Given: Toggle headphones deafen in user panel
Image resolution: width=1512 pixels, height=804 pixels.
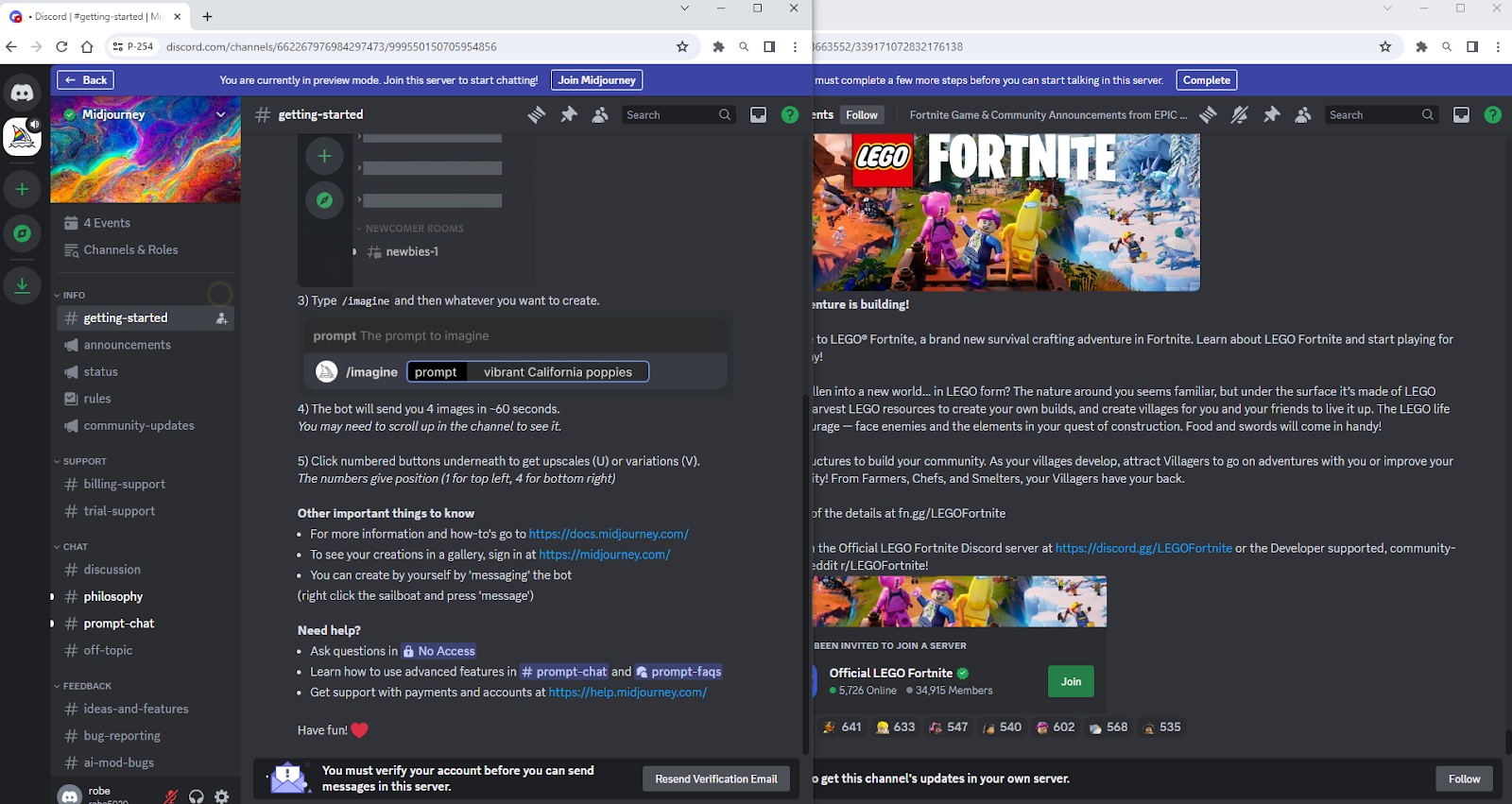Looking at the screenshot, I should point(197,796).
